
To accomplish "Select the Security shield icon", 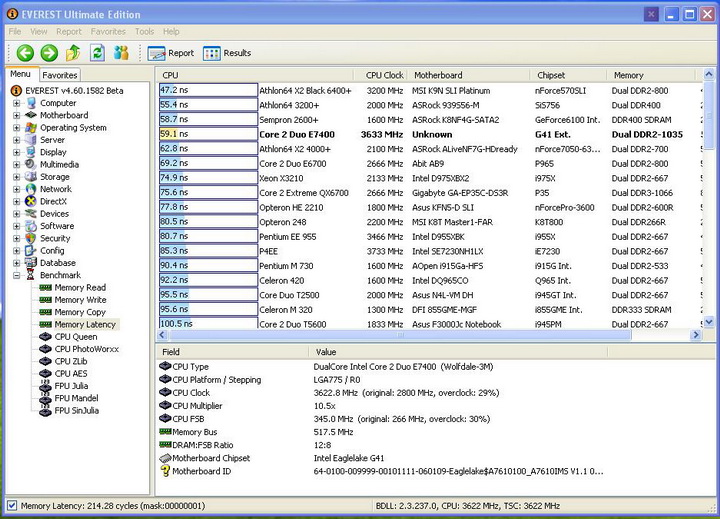I will (x=31, y=238).
